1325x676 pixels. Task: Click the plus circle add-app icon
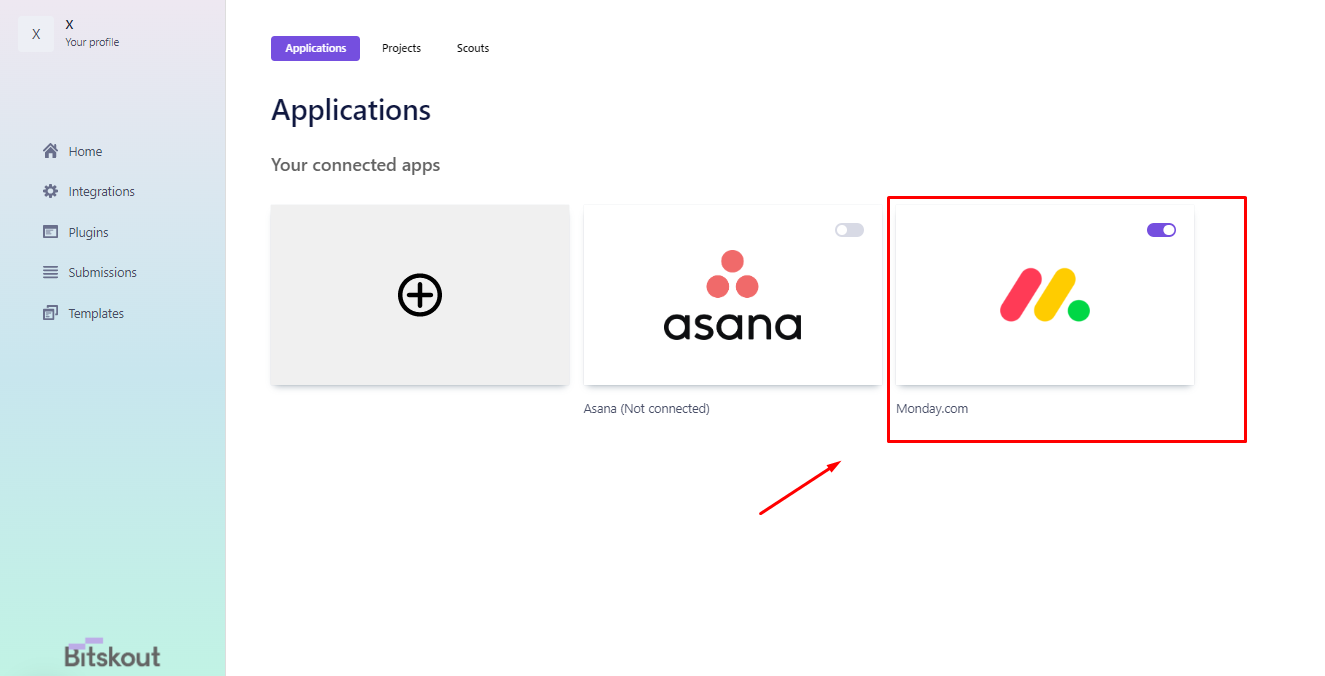(x=420, y=295)
